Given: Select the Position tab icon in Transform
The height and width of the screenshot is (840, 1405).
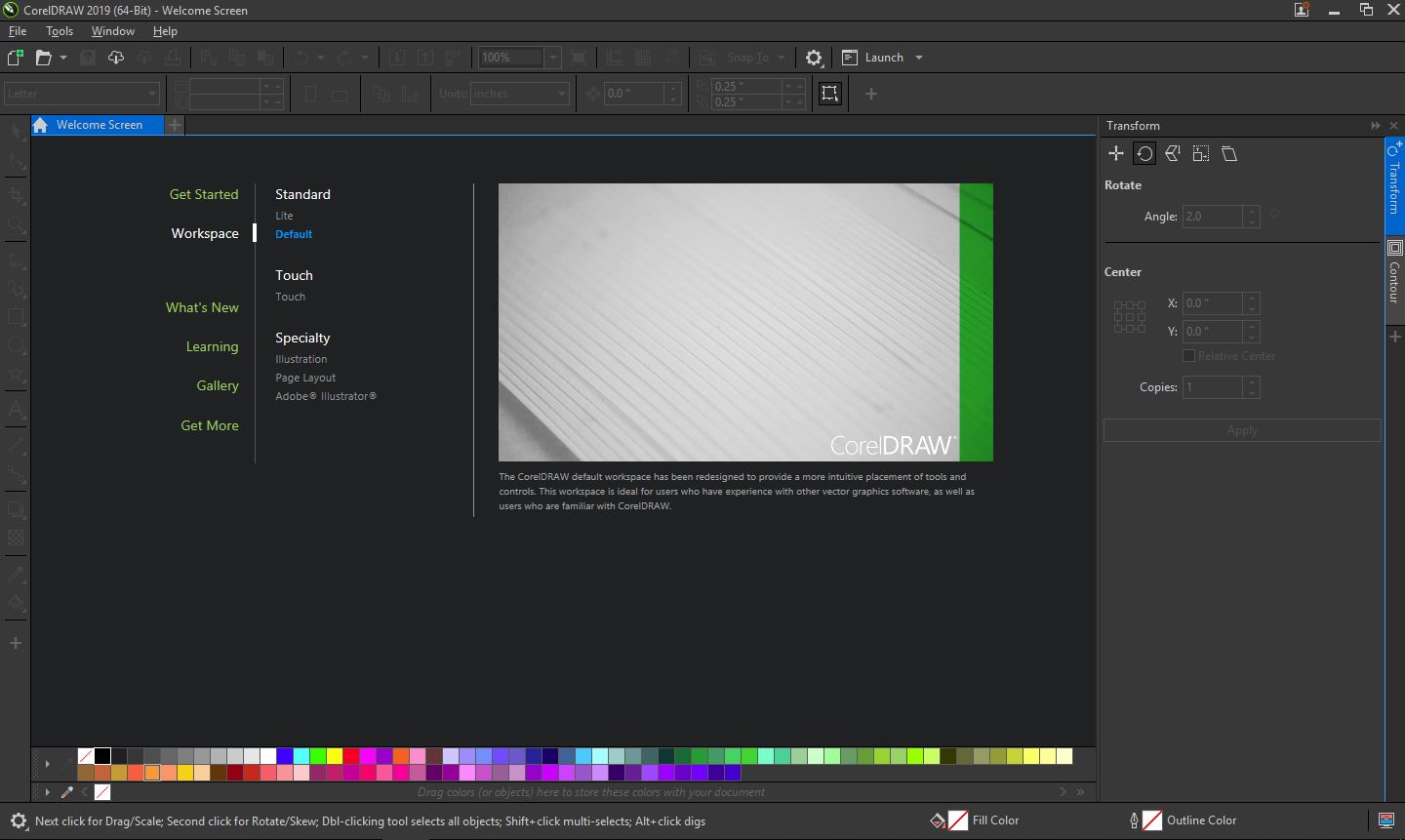Looking at the screenshot, I should click(1116, 153).
